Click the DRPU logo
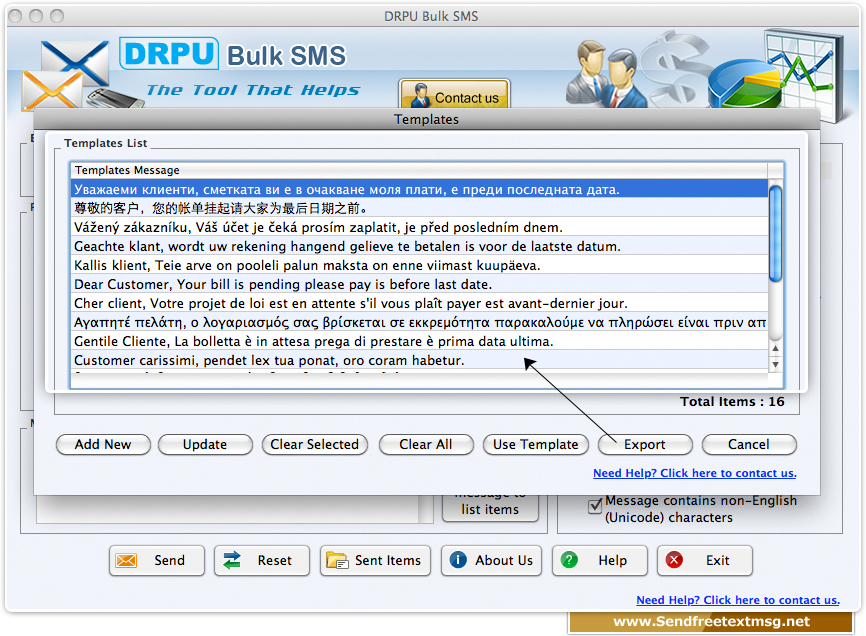This screenshot has height=636, width=866. (x=169, y=54)
